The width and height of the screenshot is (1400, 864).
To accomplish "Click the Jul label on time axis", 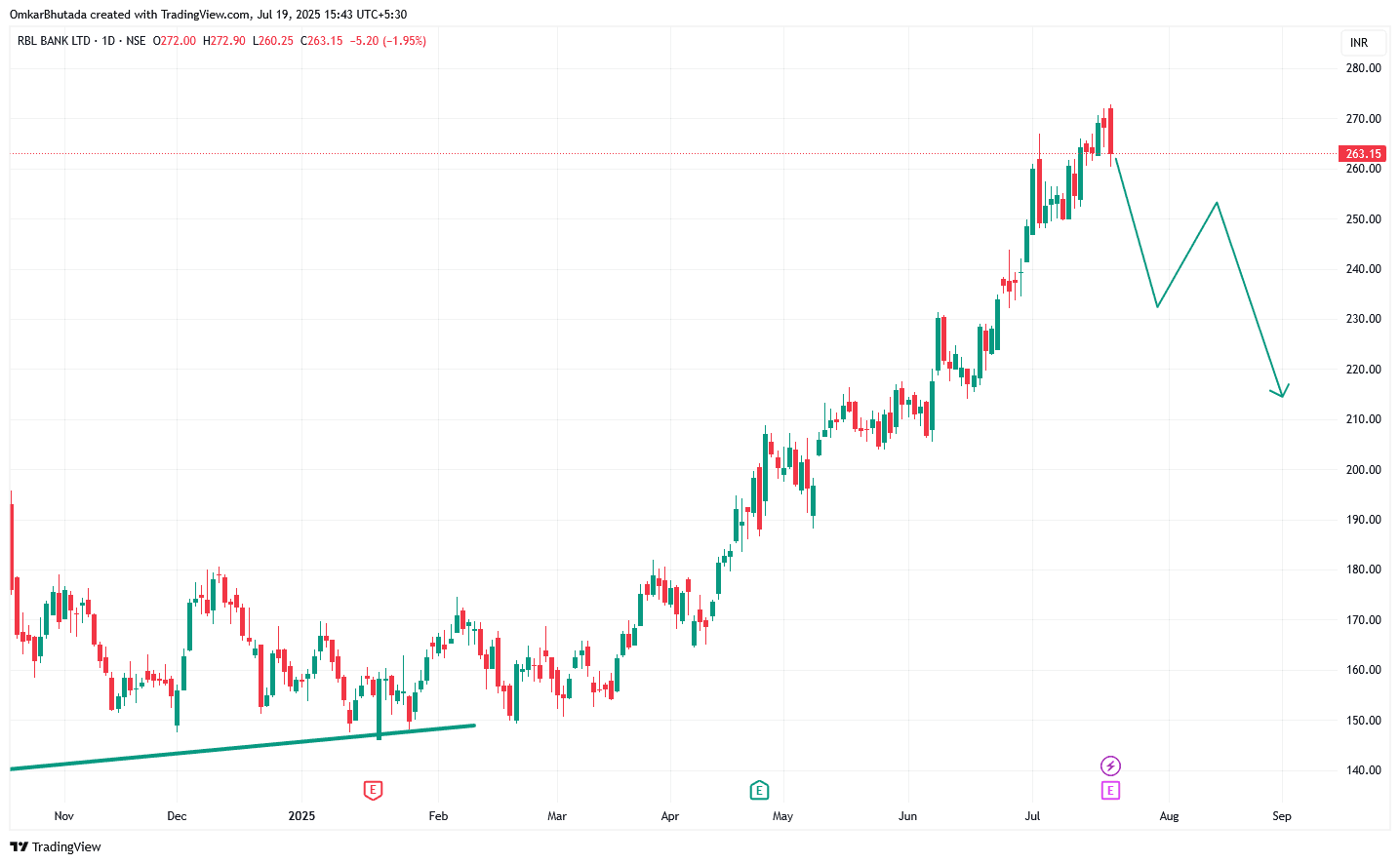I will click(1032, 816).
